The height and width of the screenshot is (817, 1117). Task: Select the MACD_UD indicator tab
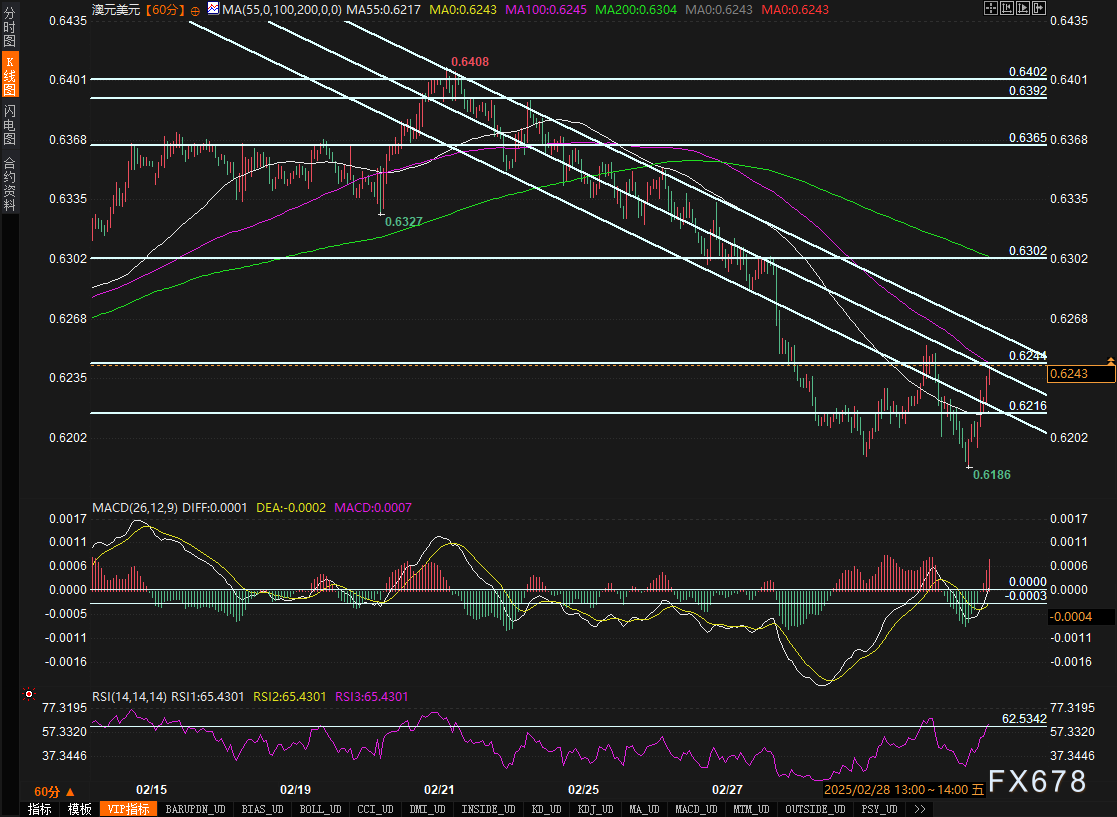point(694,809)
